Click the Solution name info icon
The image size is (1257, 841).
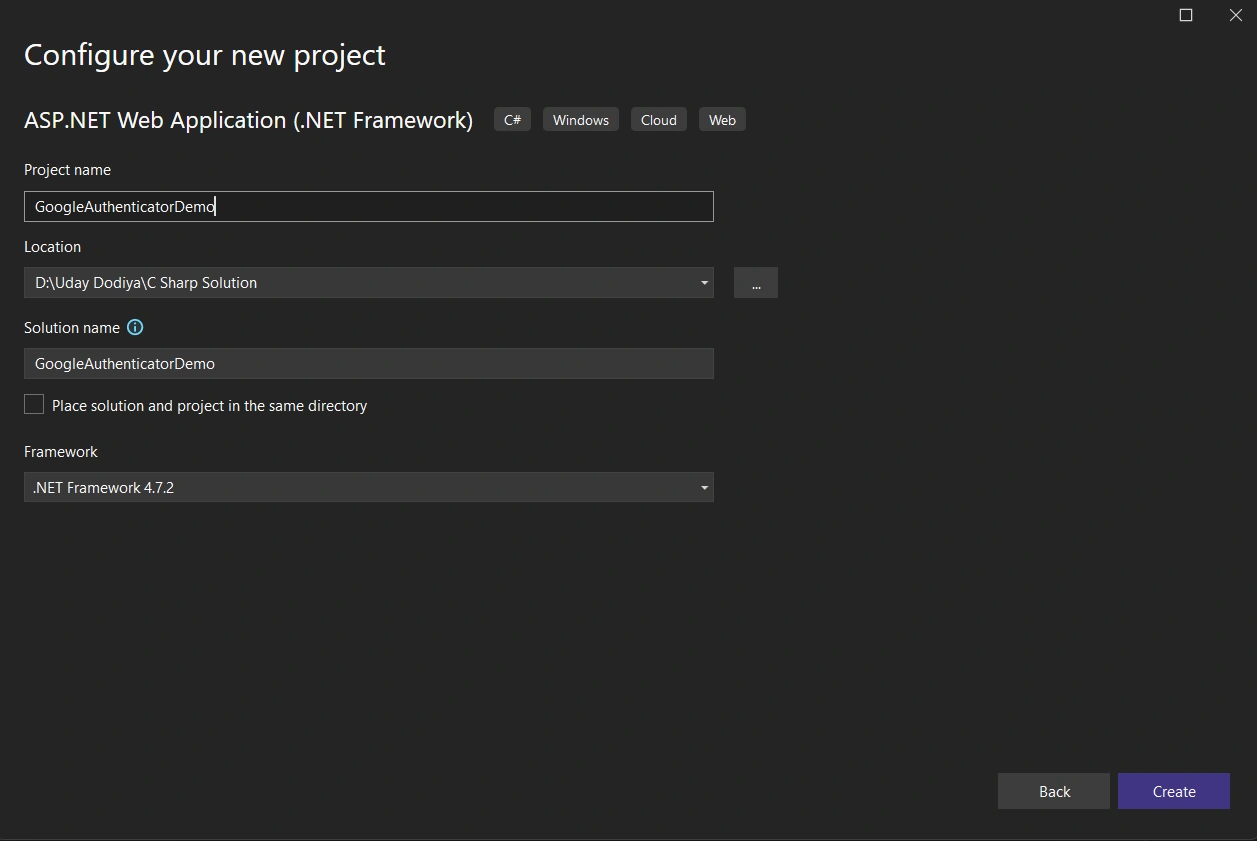point(135,327)
